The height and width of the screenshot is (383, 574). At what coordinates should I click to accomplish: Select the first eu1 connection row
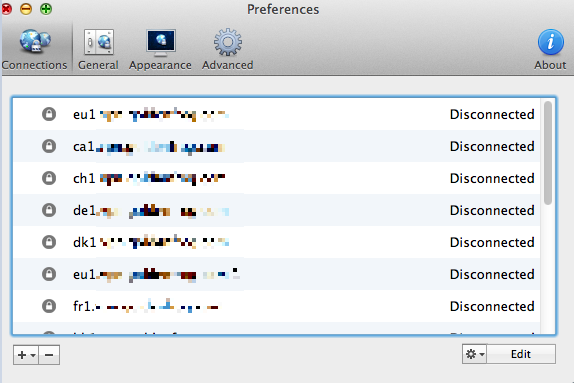tap(277, 114)
